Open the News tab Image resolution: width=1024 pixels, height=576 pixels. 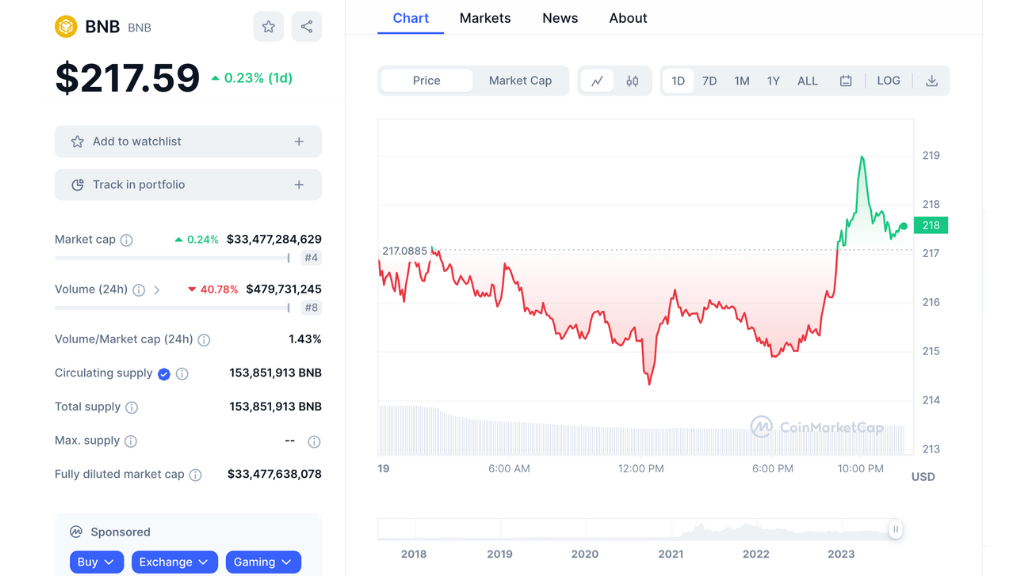(x=560, y=18)
